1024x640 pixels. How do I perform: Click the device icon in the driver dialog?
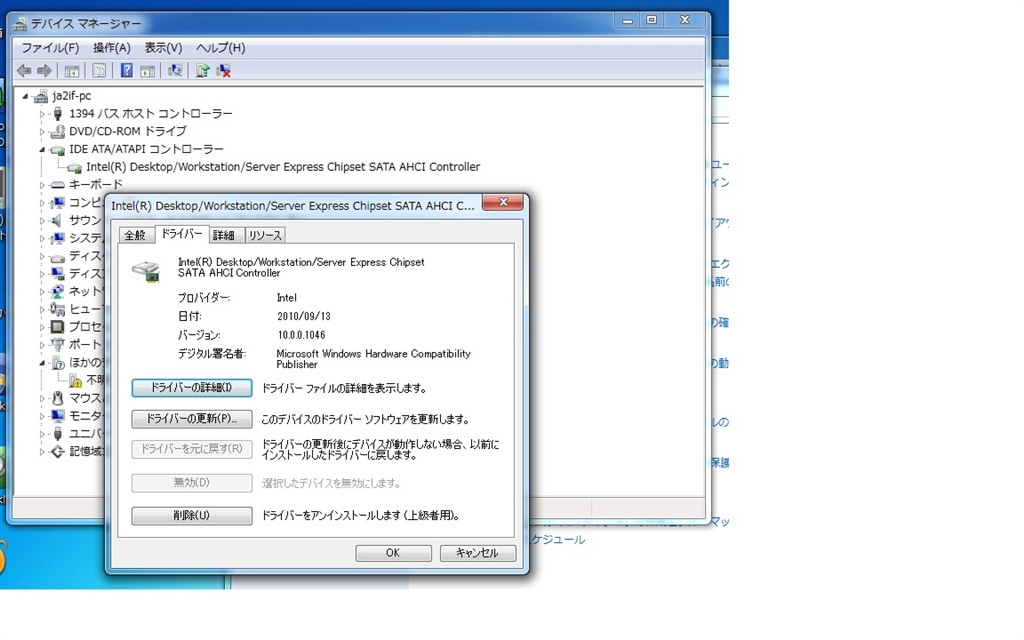tap(146, 270)
